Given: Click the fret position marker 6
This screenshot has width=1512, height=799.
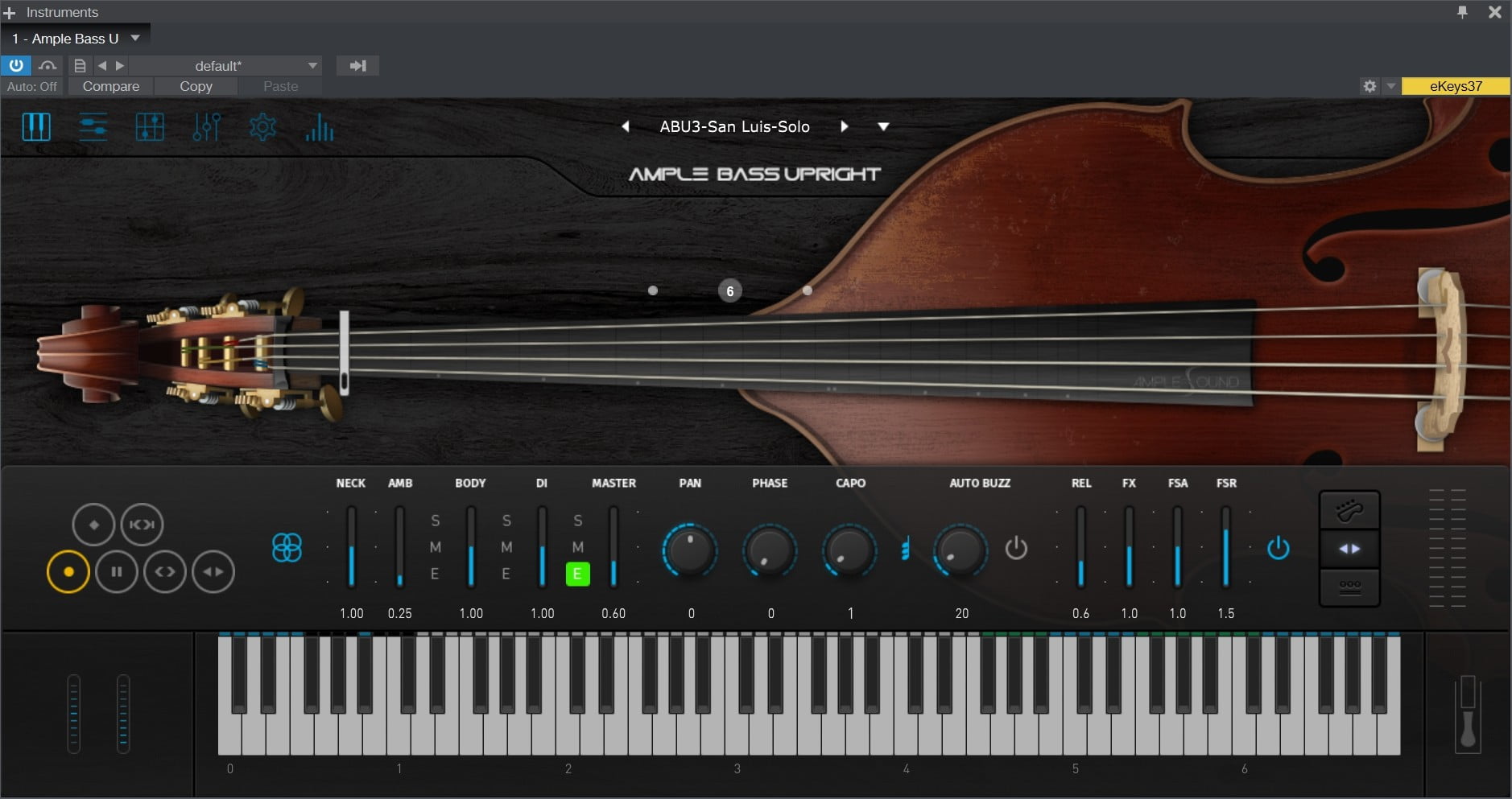Looking at the screenshot, I should click(730, 291).
